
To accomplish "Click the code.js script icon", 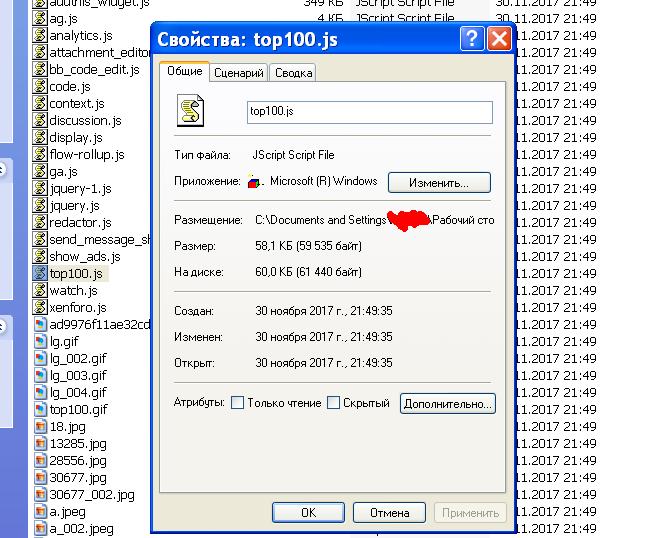I will click(x=40, y=87).
